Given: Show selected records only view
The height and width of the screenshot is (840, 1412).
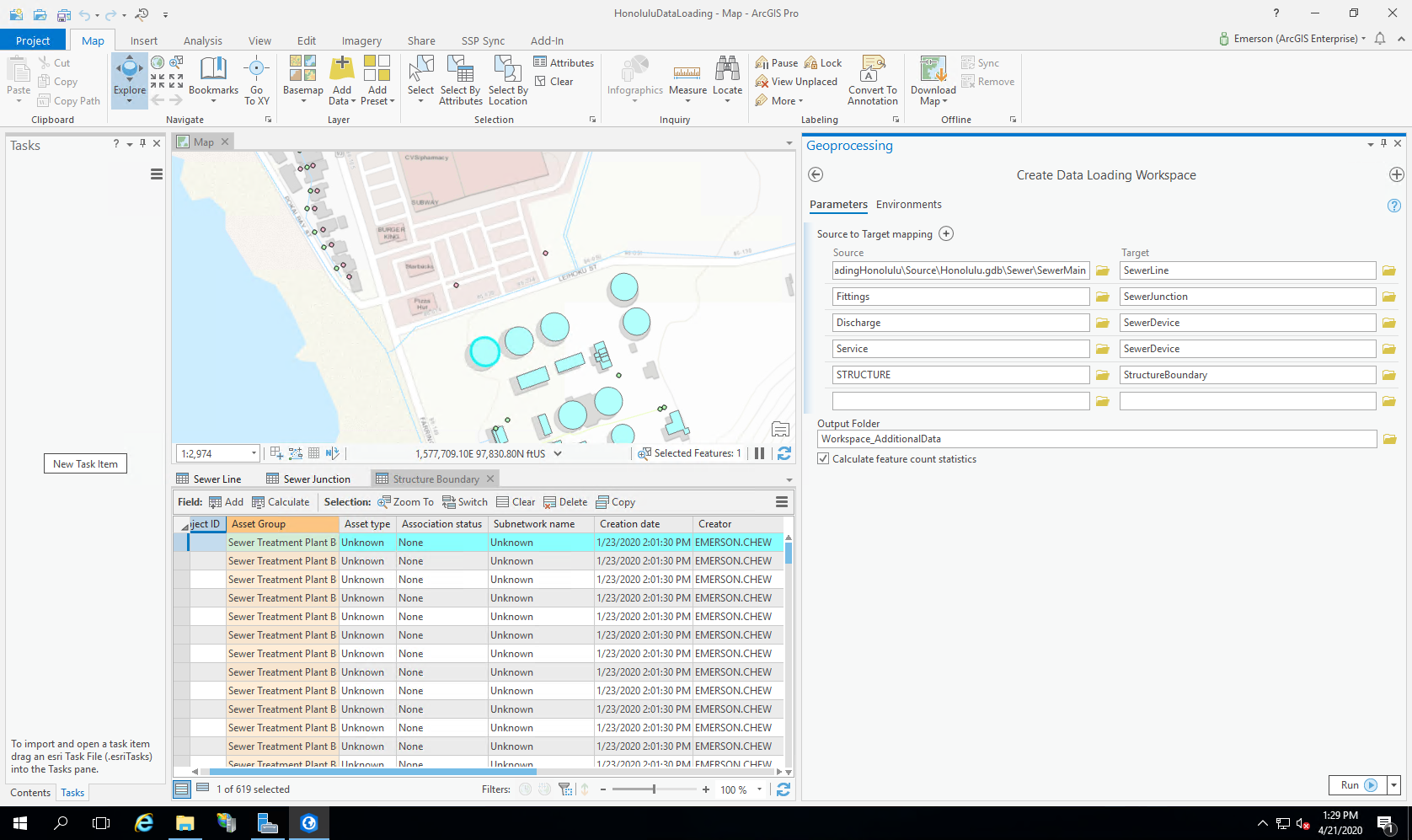Looking at the screenshot, I should point(202,789).
